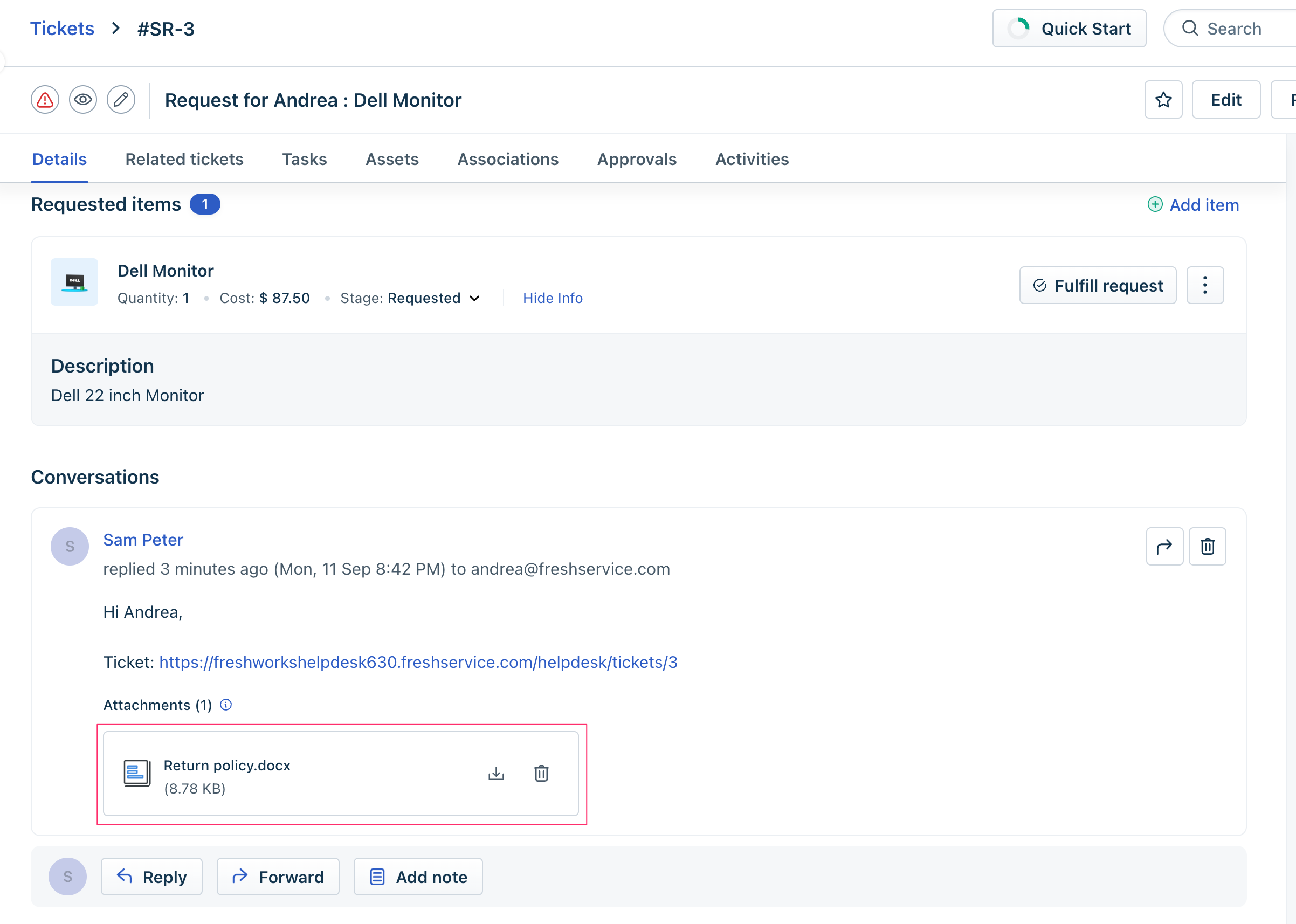Delete the Return policy.docx attachment

click(541, 774)
